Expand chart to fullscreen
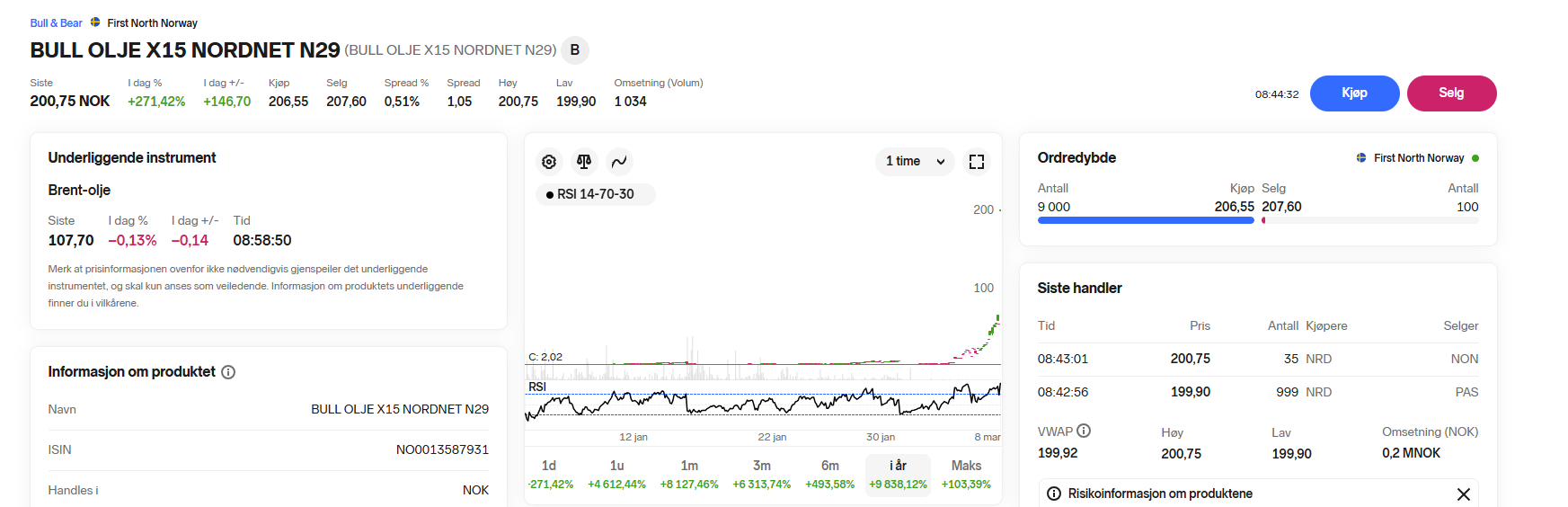 [977, 162]
